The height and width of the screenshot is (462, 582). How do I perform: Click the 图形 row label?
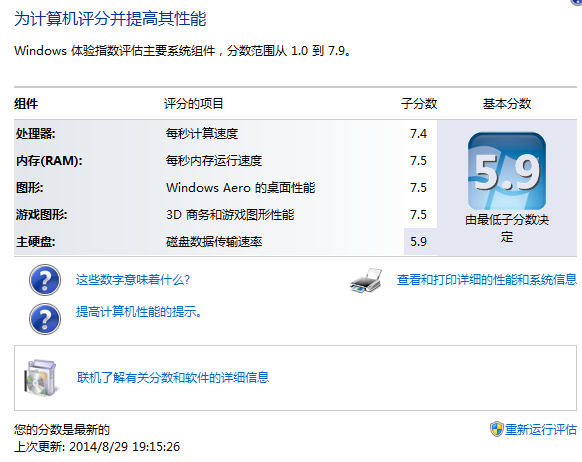click(29, 187)
